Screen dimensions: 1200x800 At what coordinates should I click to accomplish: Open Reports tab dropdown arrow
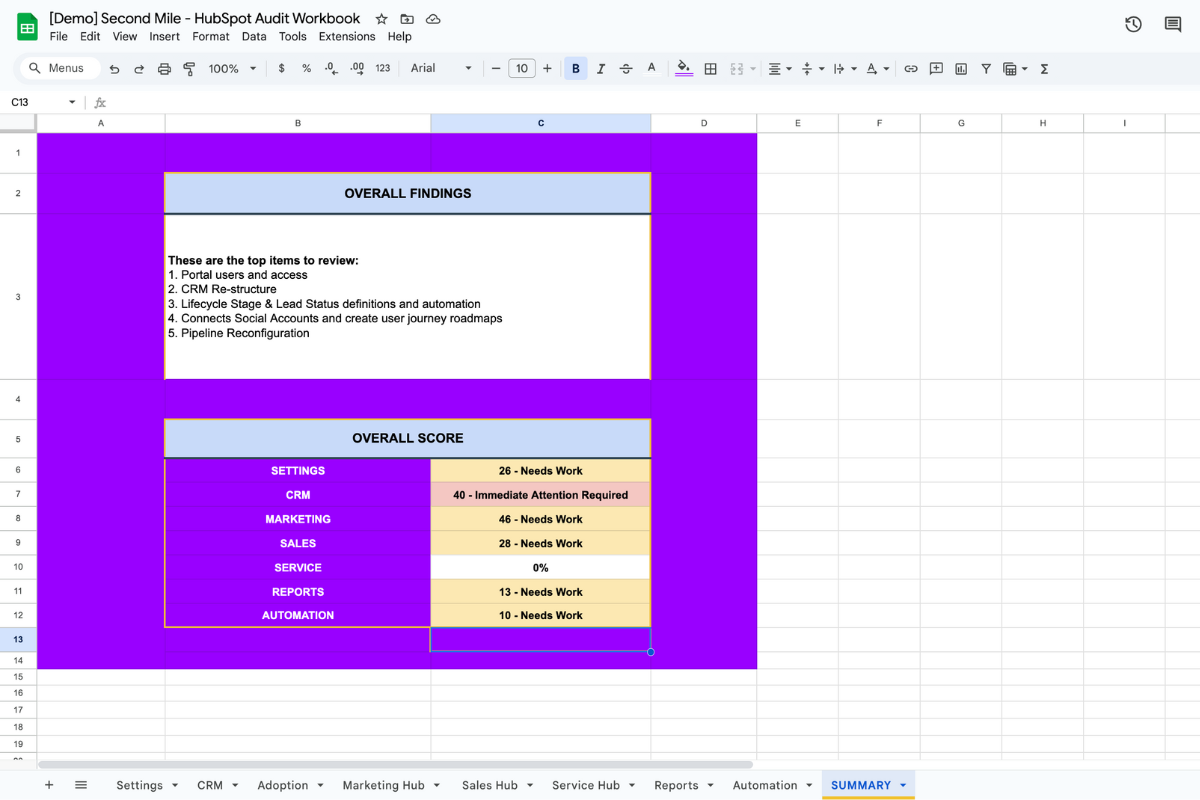coord(711,785)
